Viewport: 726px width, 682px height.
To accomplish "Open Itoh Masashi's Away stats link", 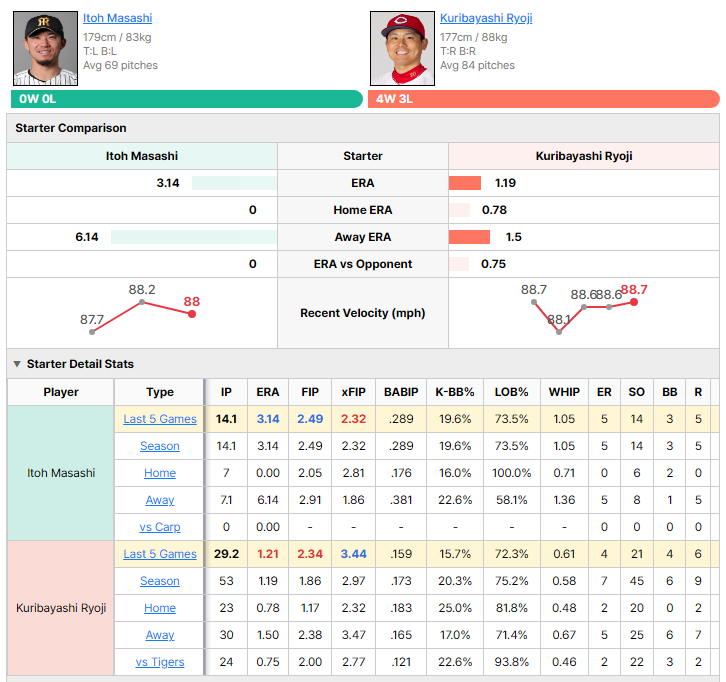I will coord(160,500).
